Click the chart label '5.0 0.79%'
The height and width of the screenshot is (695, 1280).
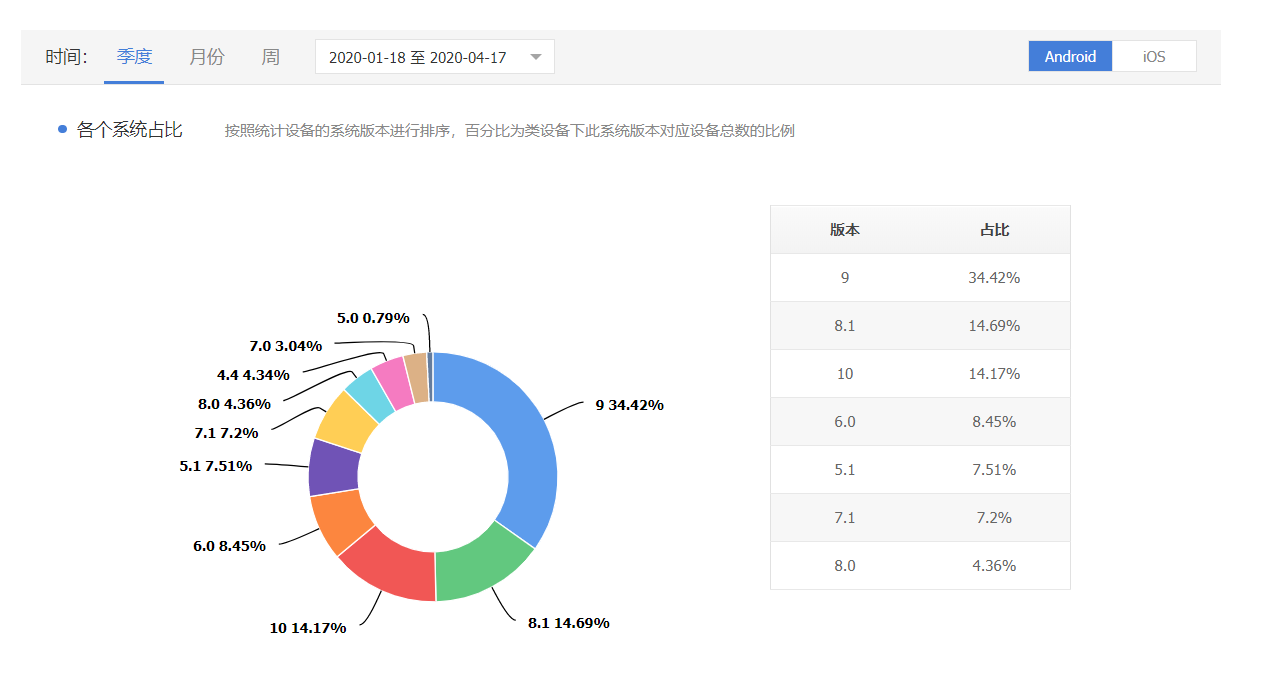373,318
